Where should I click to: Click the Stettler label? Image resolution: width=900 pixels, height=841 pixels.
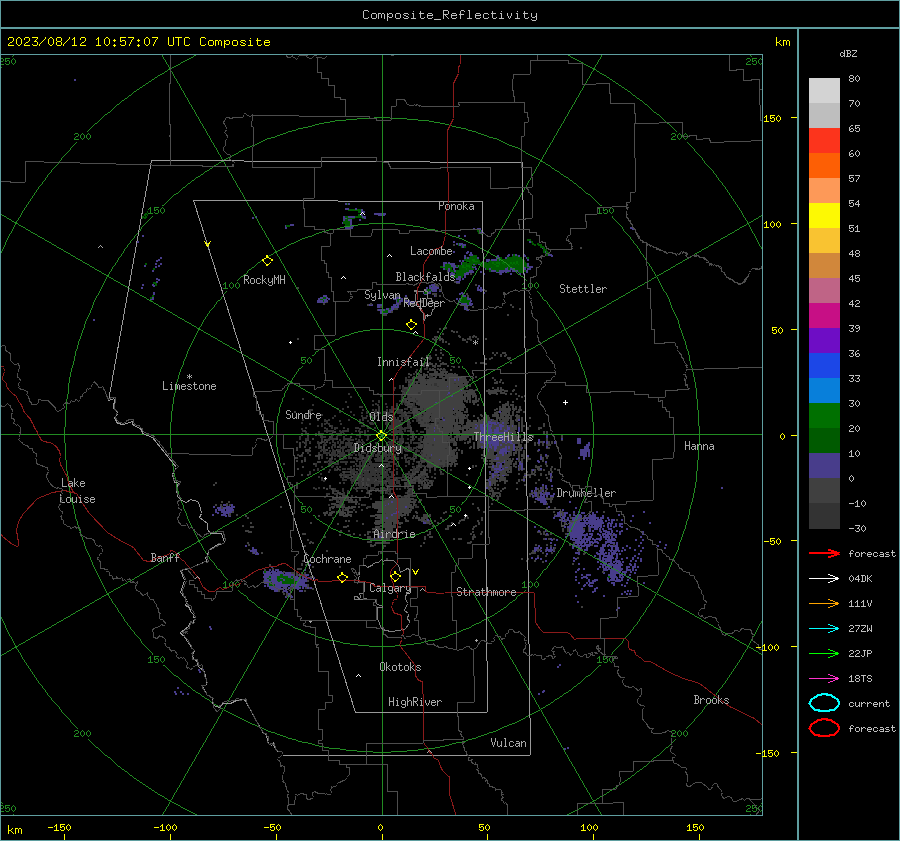tap(583, 289)
